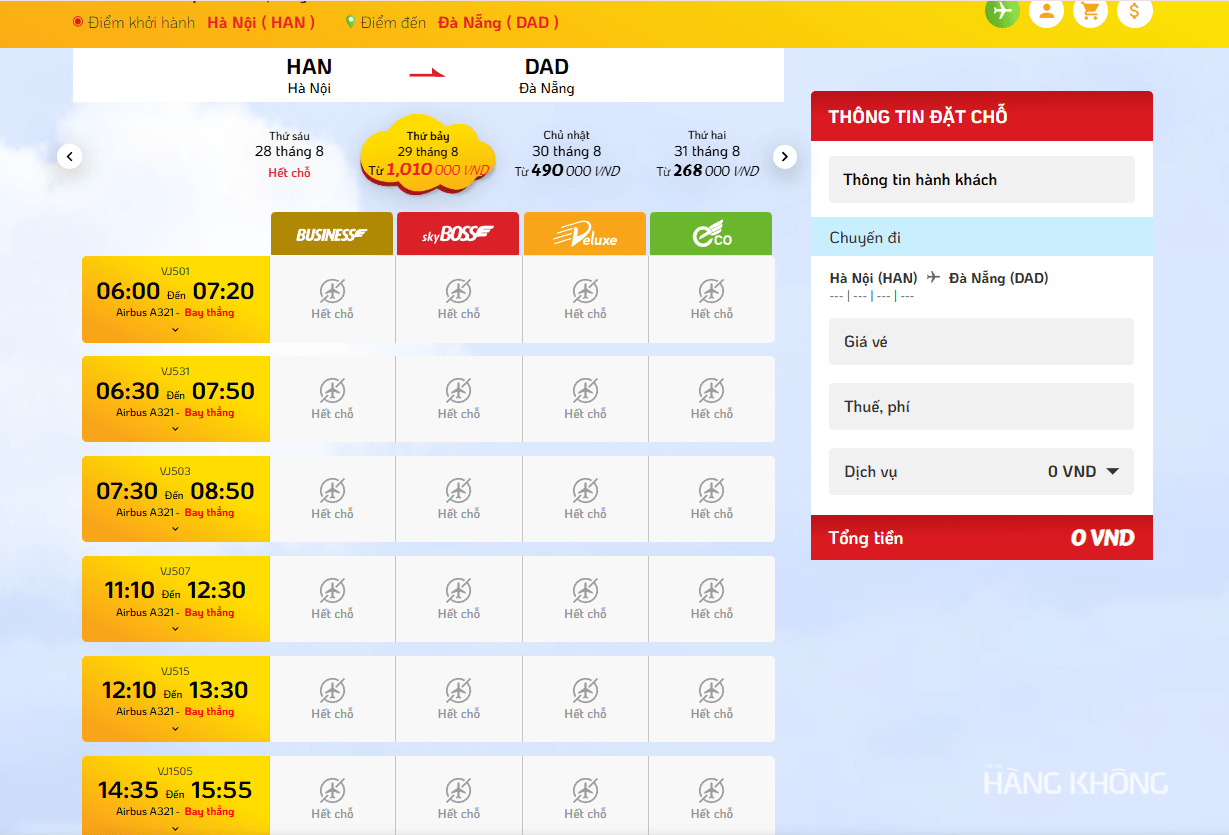This screenshot has width=1229, height=835.
Task: Open the Dịch vụ dropdown arrow
Action: (1112, 472)
